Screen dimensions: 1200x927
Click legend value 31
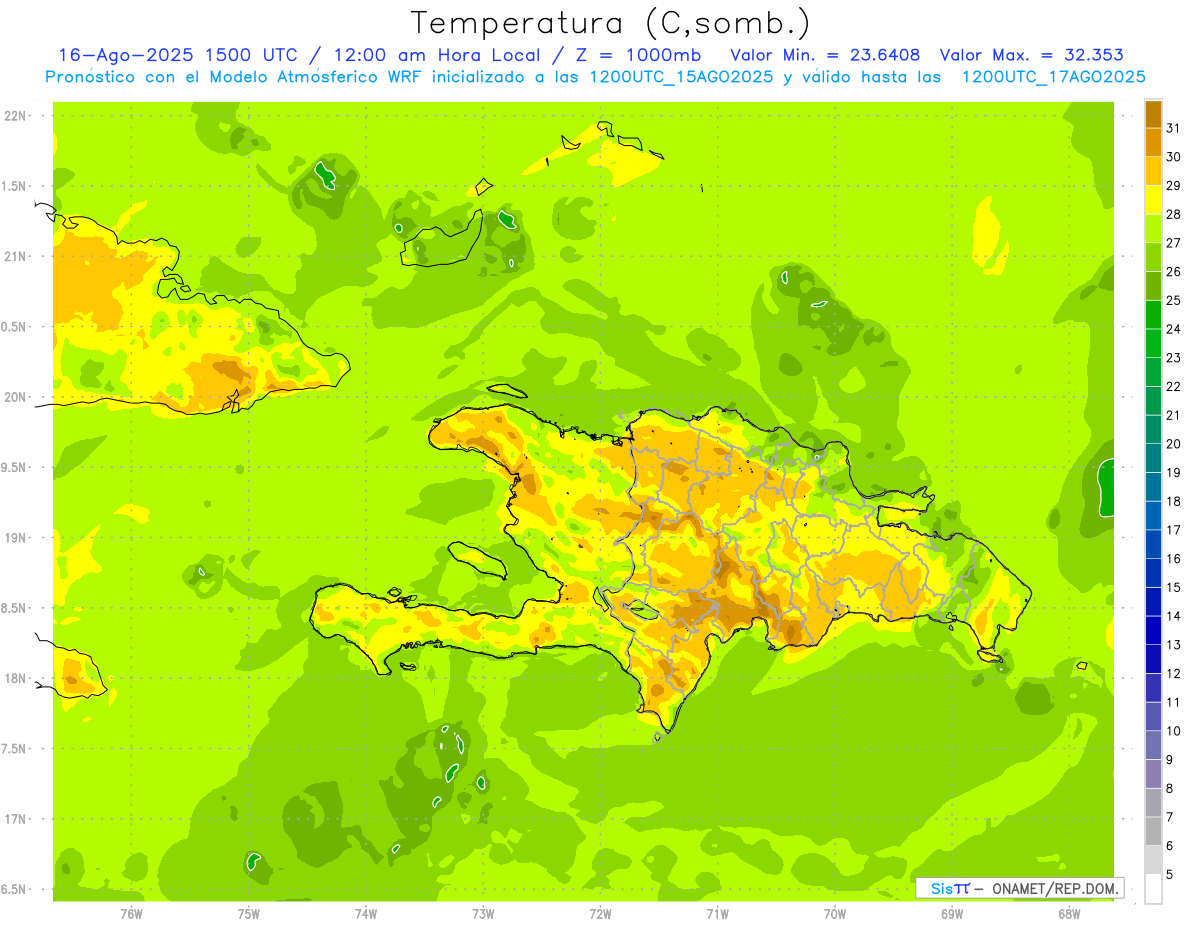[x=1173, y=128]
